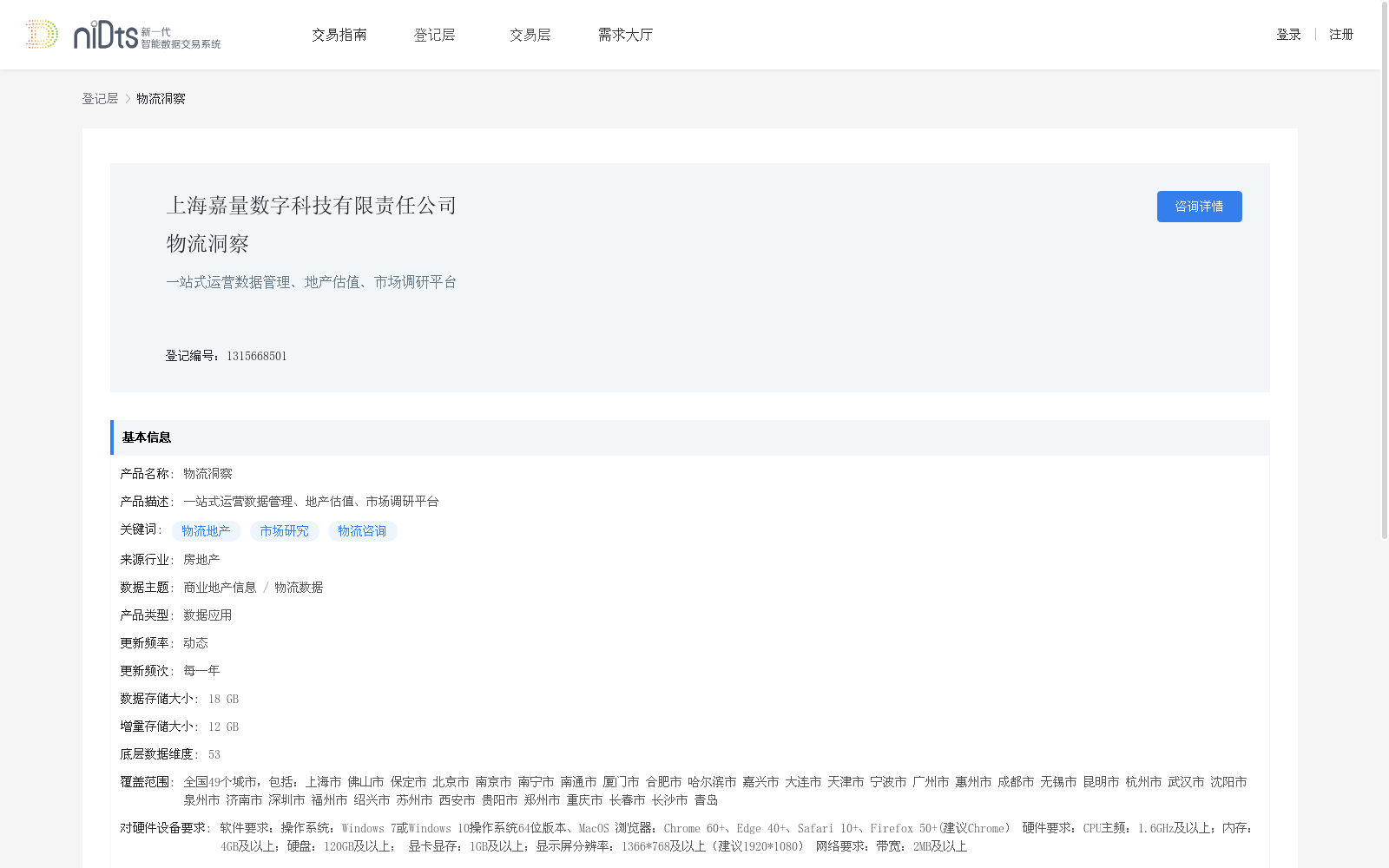Click the incremental storage value 12 GB
Viewport: 1389px width, 868px height.
[x=223, y=727]
